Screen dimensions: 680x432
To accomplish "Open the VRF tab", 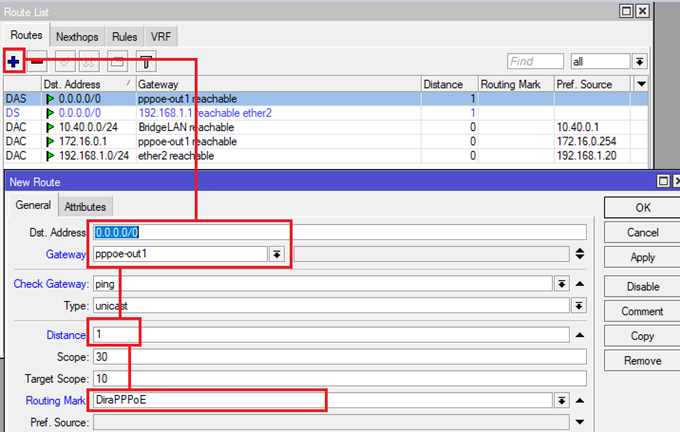I will (160, 37).
